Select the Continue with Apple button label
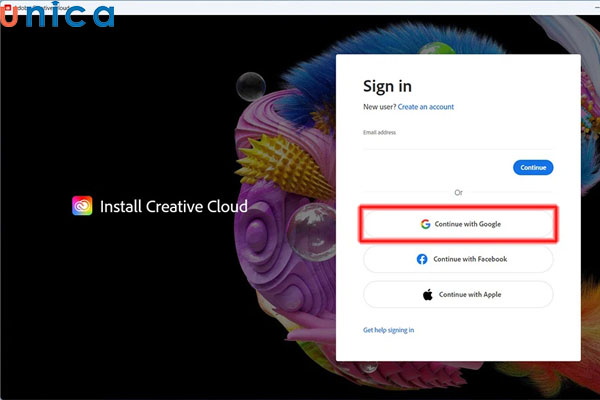 tap(468, 294)
